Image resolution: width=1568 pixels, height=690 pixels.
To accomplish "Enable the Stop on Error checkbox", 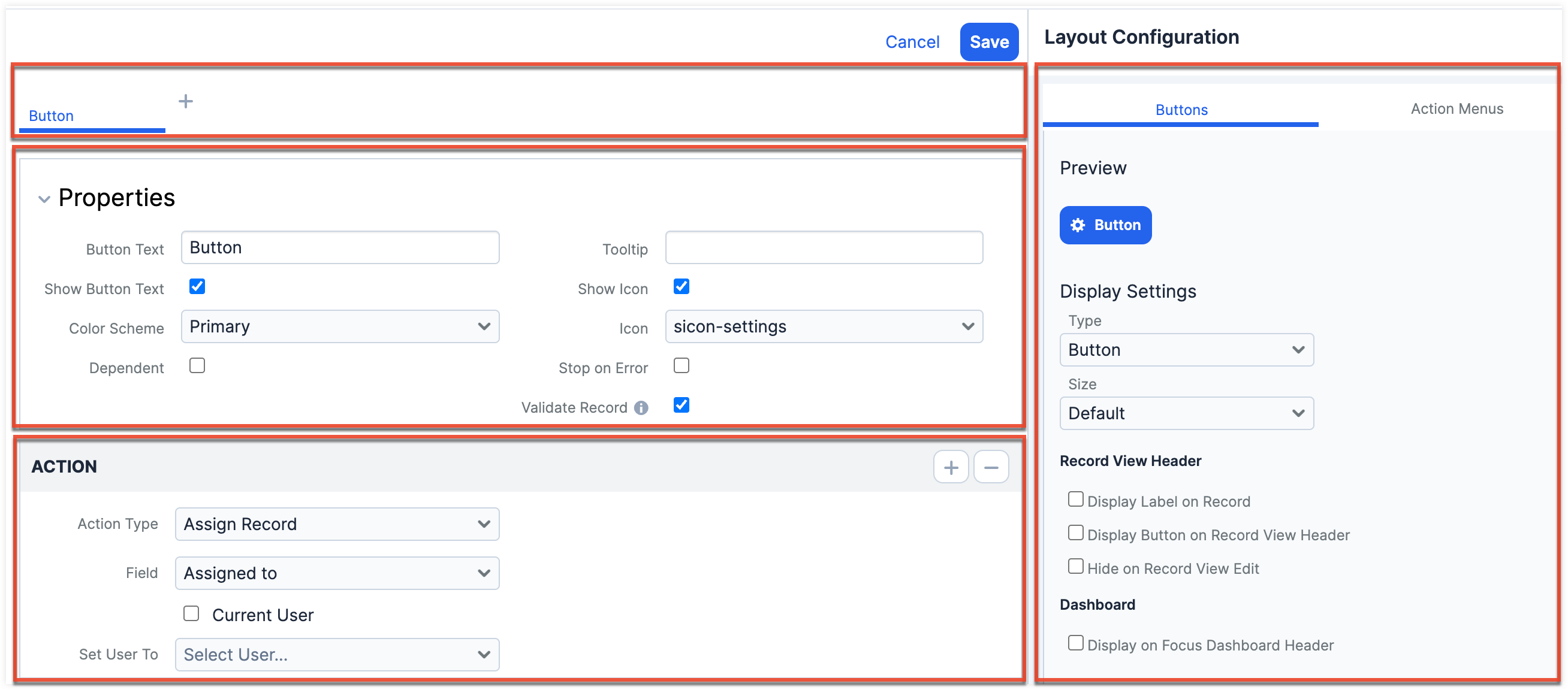I will [x=681, y=366].
